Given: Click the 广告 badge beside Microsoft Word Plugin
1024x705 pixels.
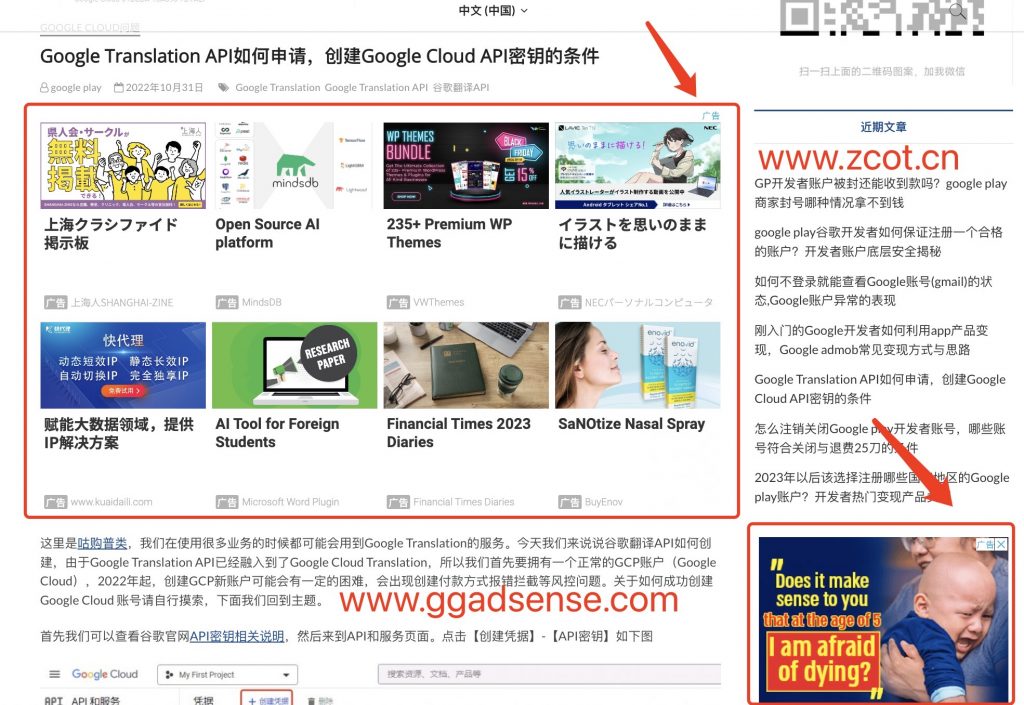Looking at the screenshot, I should [227, 502].
